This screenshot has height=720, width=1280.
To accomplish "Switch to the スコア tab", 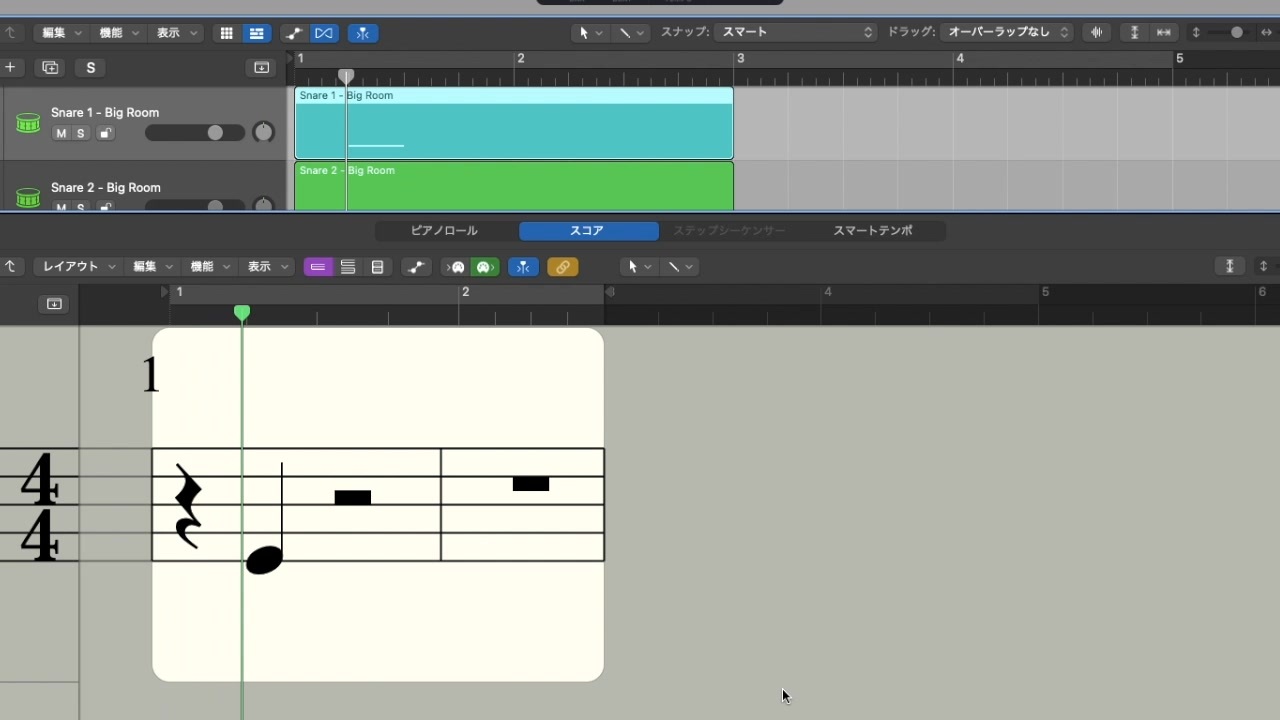I will coord(588,231).
